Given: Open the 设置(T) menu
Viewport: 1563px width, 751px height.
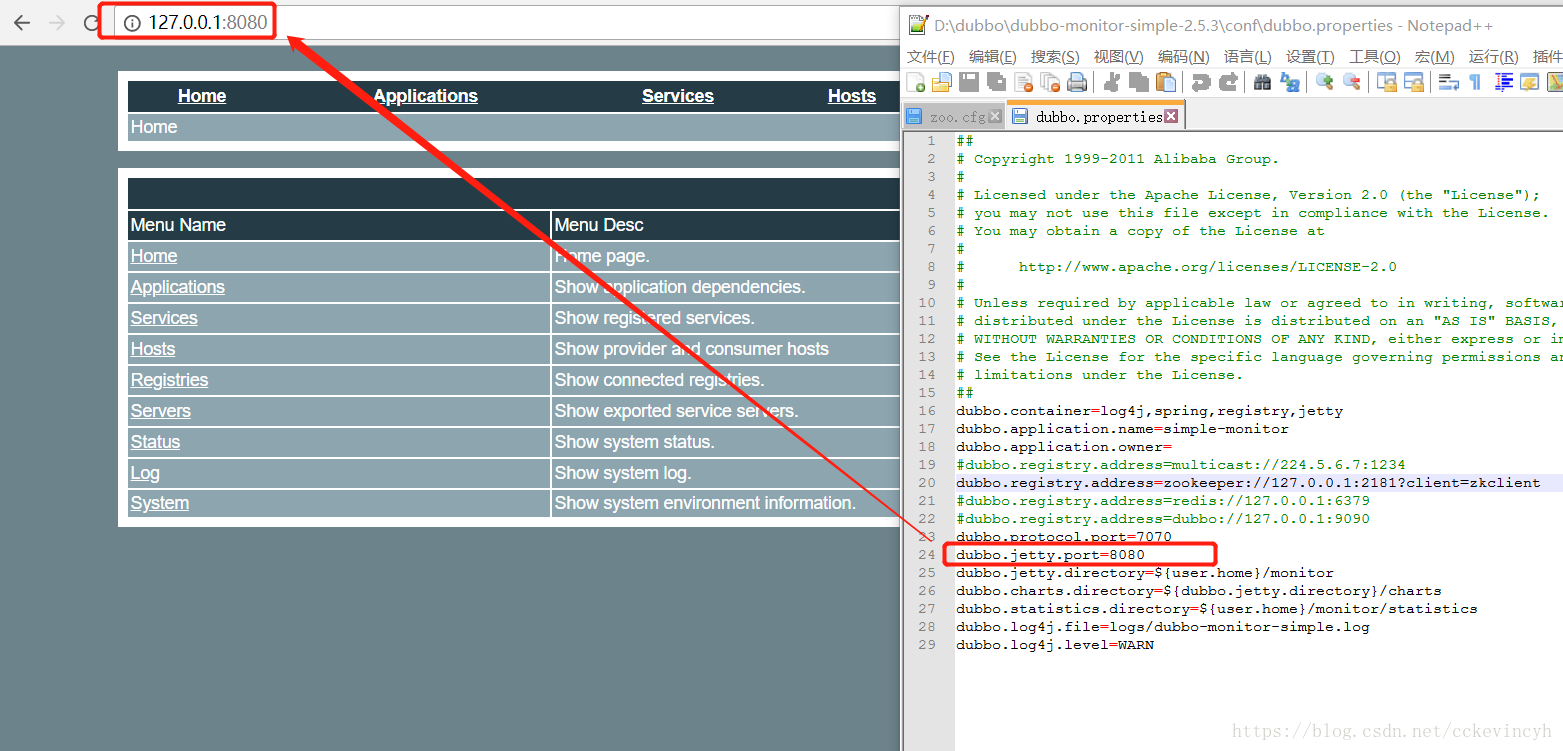Looking at the screenshot, I should click(x=1310, y=57).
